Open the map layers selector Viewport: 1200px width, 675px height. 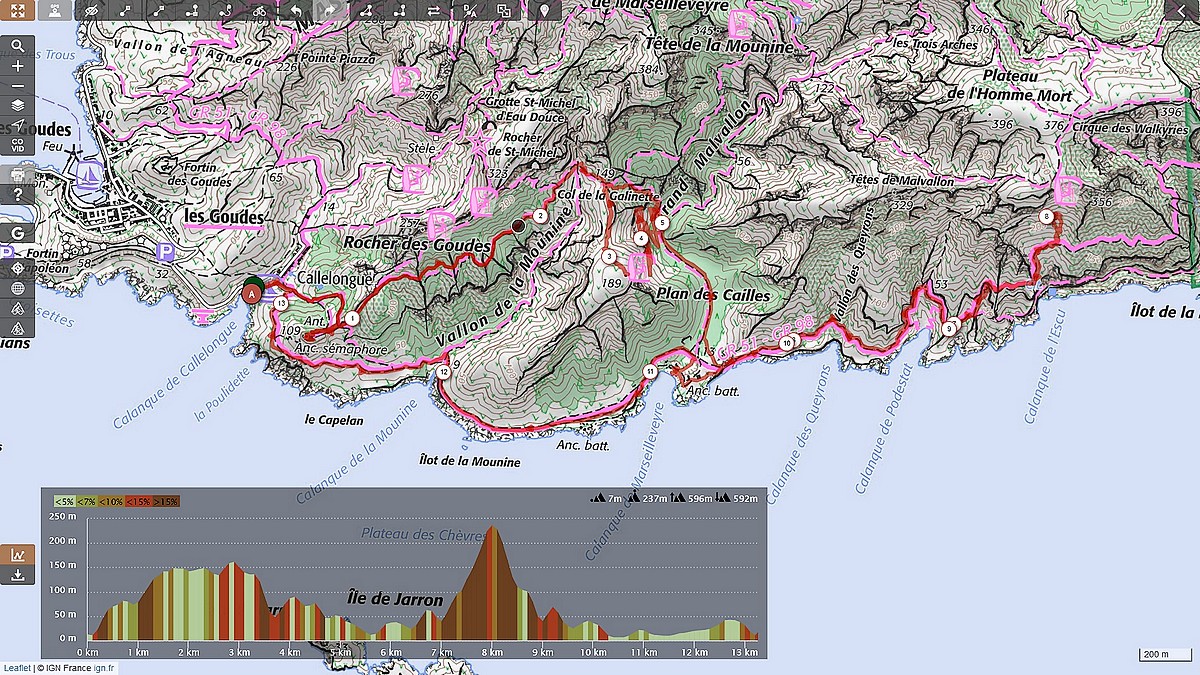tap(18, 104)
